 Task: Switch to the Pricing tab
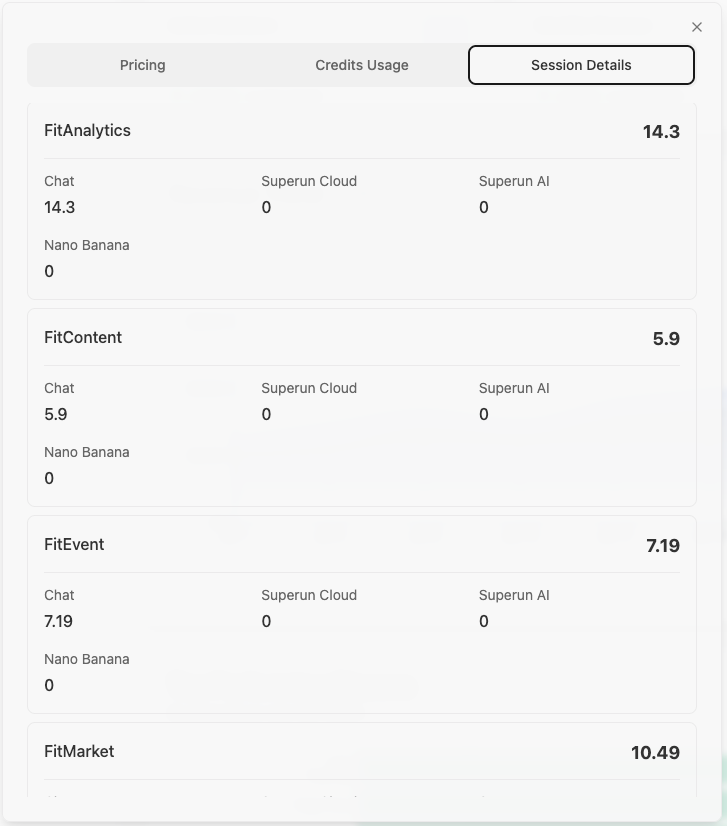(x=143, y=65)
